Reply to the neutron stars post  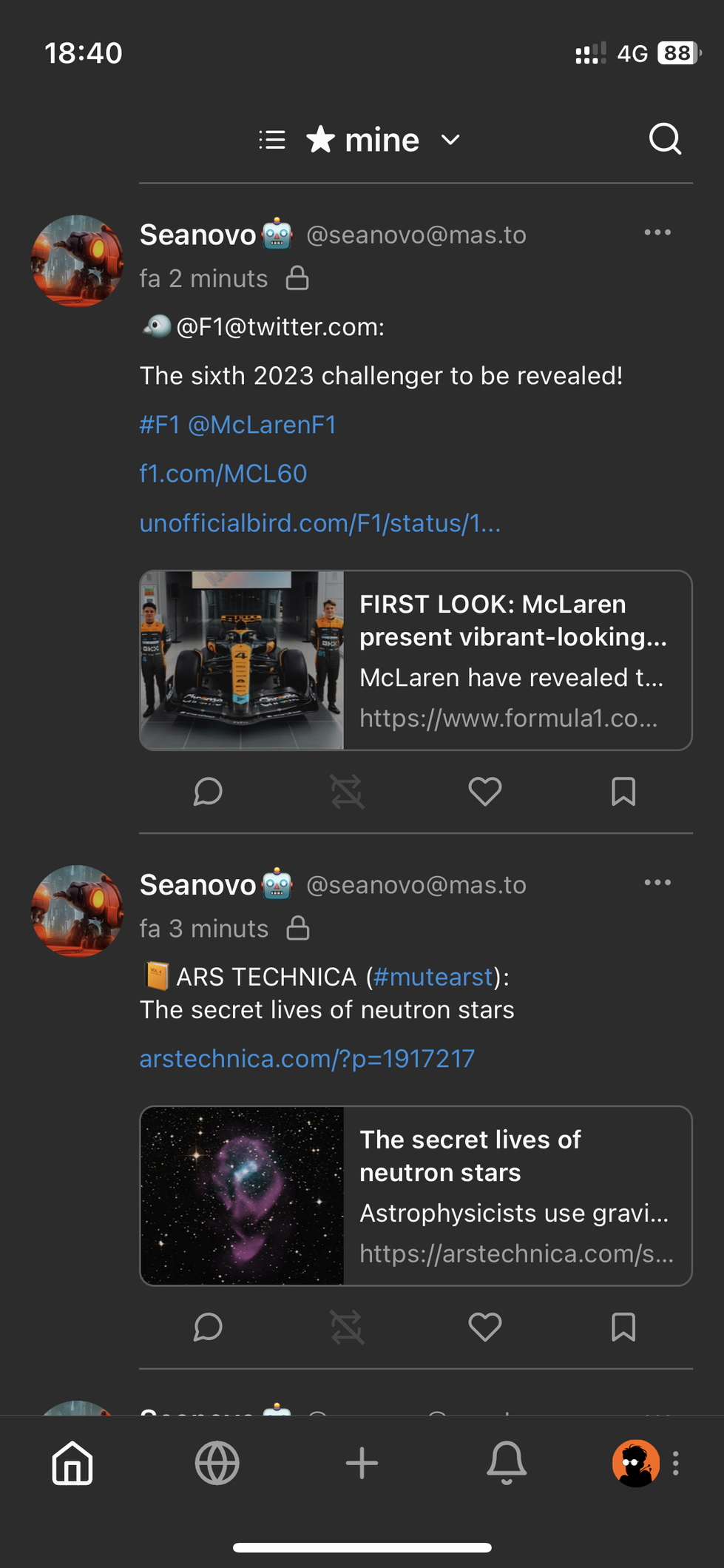[208, 1328]
